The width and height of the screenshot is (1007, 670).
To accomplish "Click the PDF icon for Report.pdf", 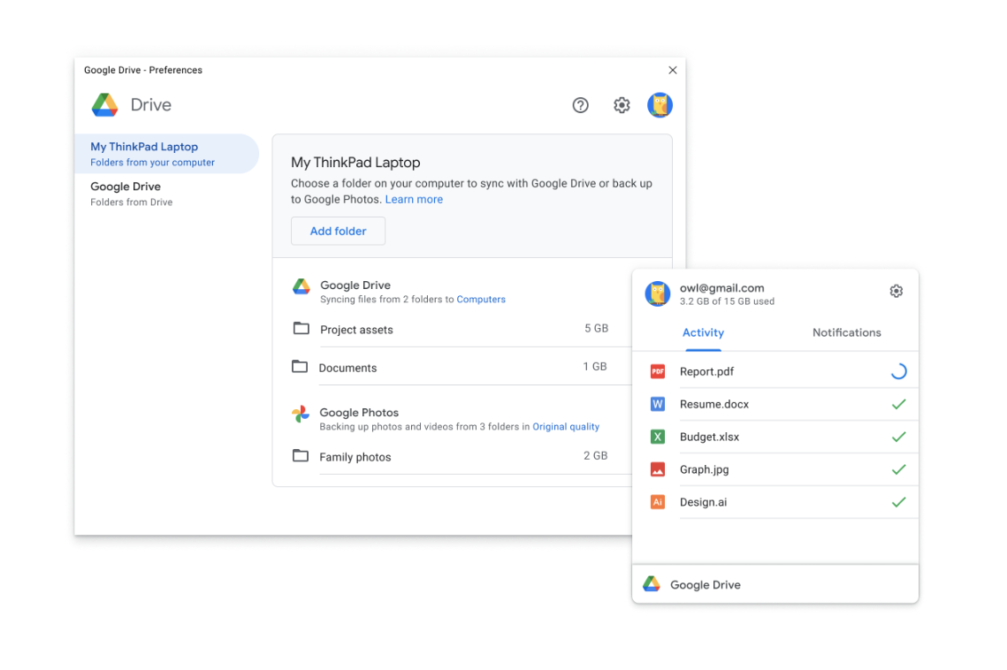I will [x=658, y=371].
